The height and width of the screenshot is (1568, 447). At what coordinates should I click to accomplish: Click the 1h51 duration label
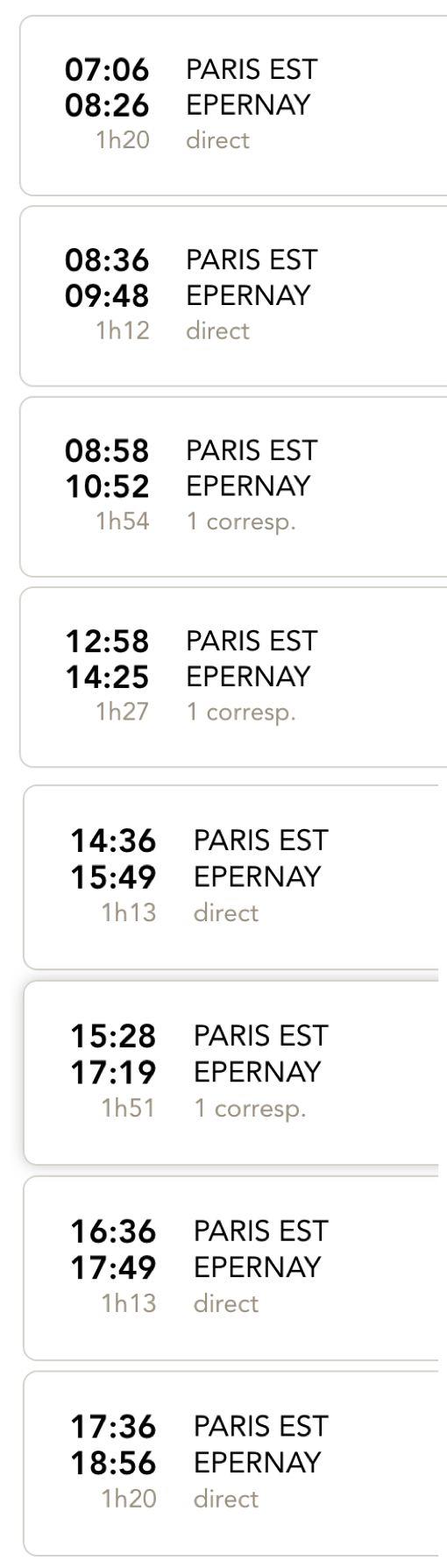[x=129, y=1108]
